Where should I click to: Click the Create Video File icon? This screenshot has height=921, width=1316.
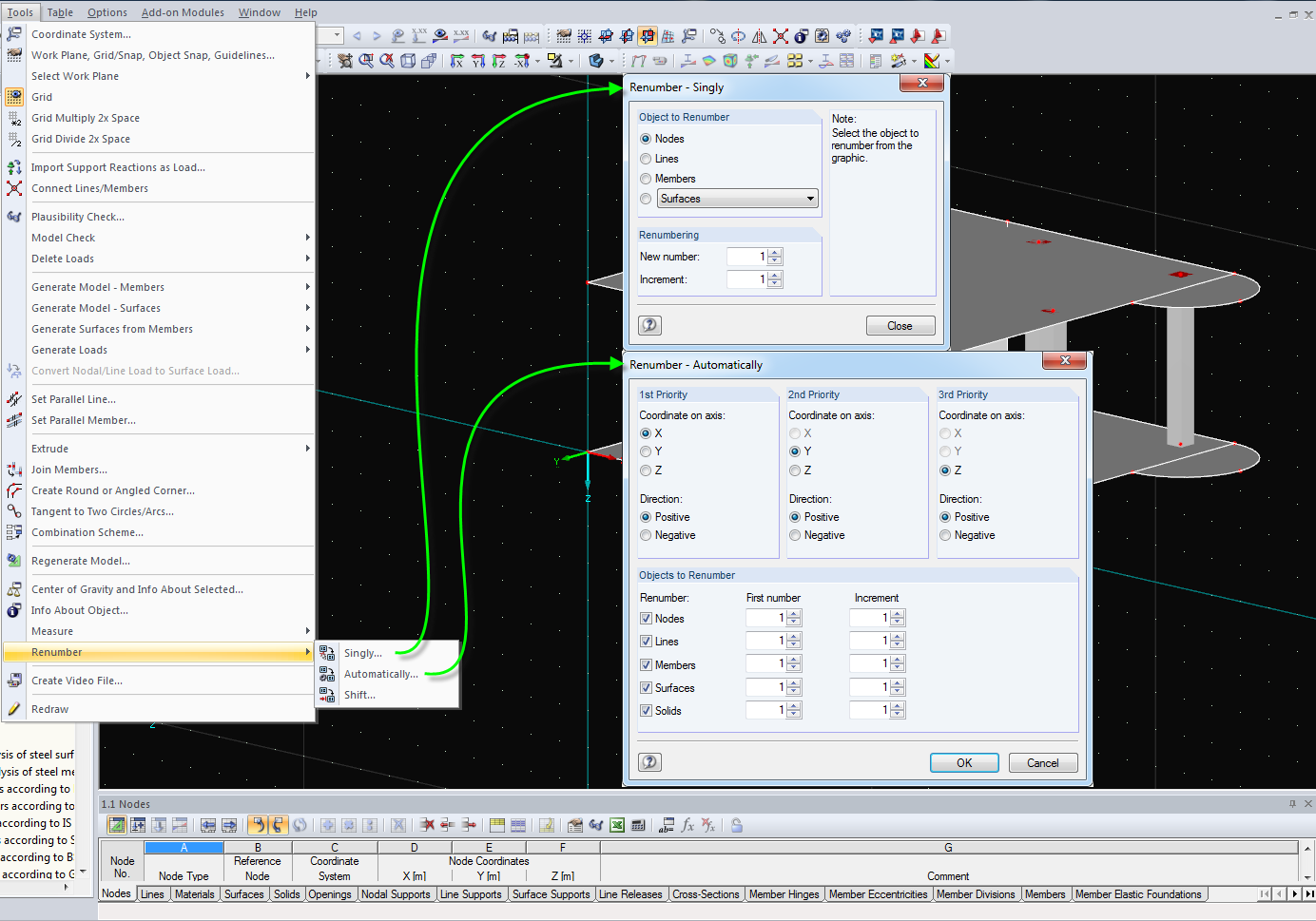pyautogui.click(x=14, y=681)
